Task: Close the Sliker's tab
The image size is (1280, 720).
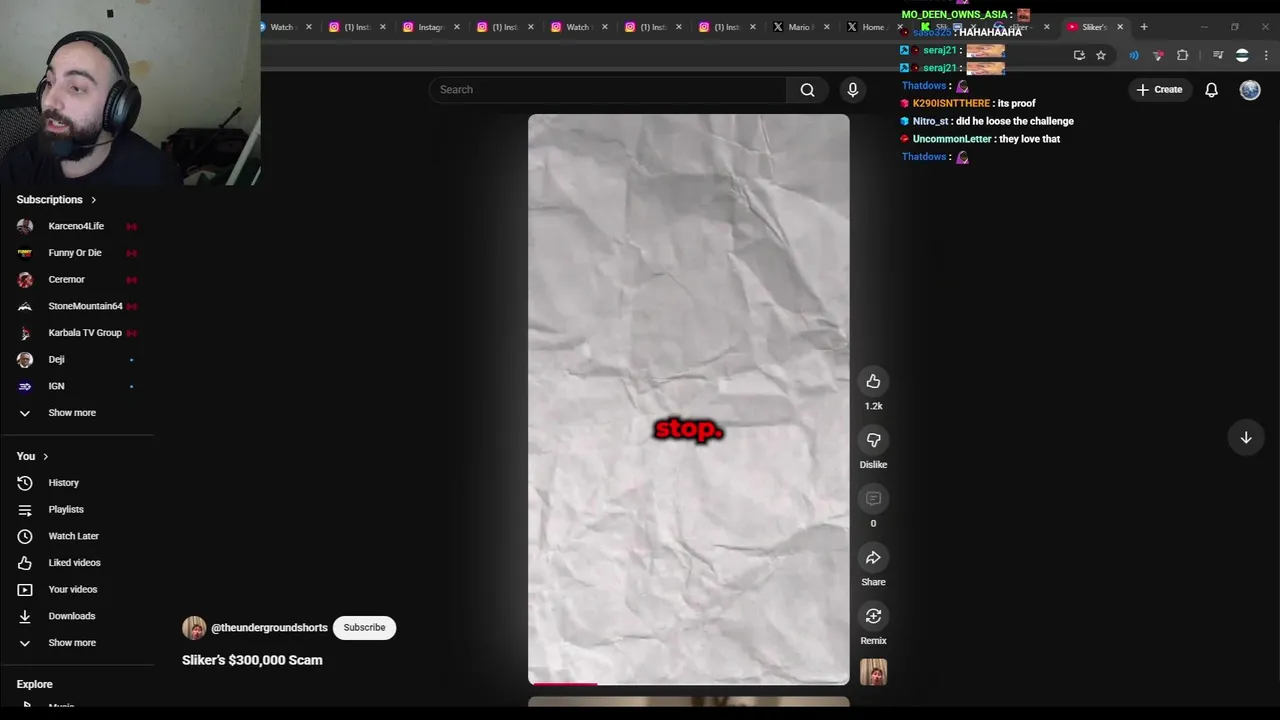Action: [x=1120, y=27]
